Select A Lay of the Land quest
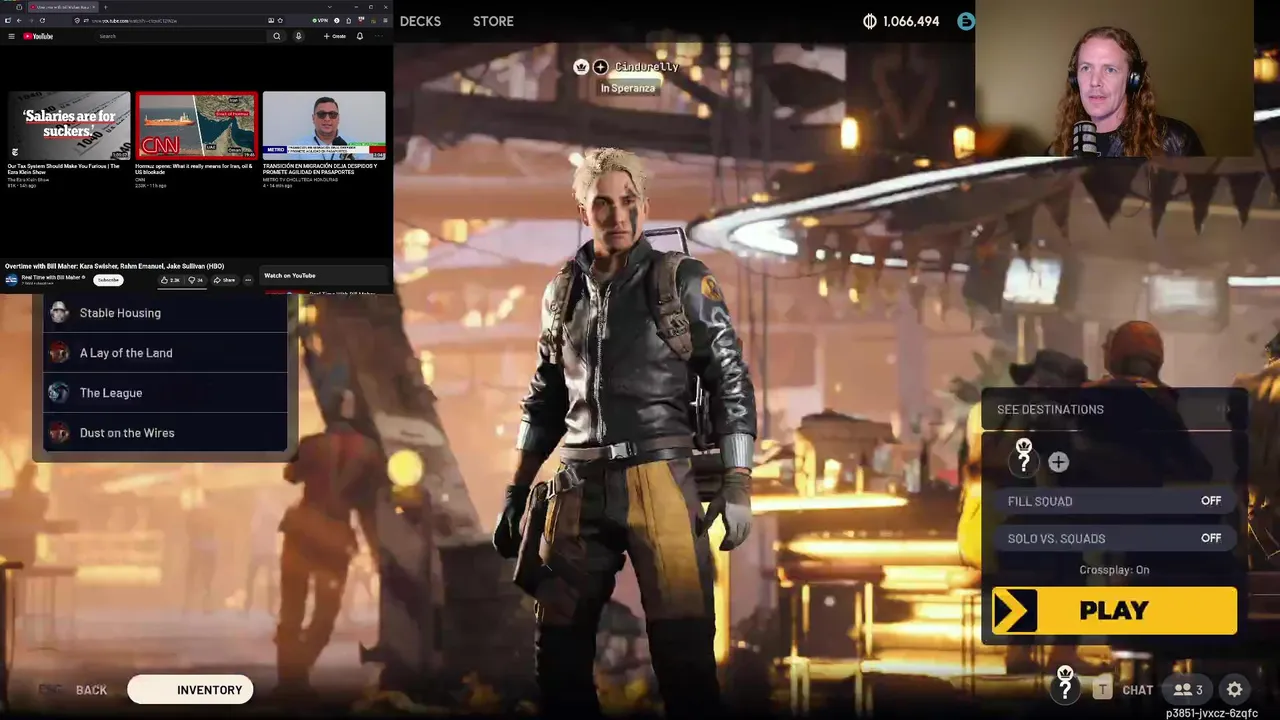This screenshot has height=720, width=1280. pos(165,353)
